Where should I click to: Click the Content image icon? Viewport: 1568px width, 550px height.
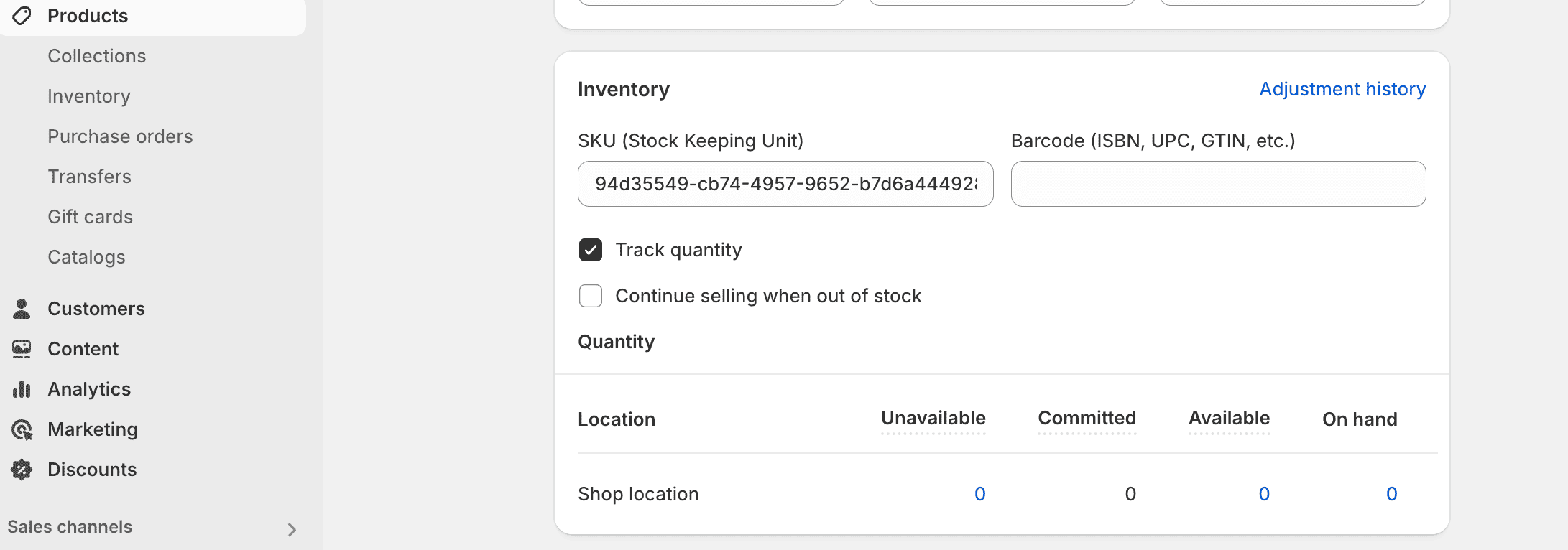point(22,349)
